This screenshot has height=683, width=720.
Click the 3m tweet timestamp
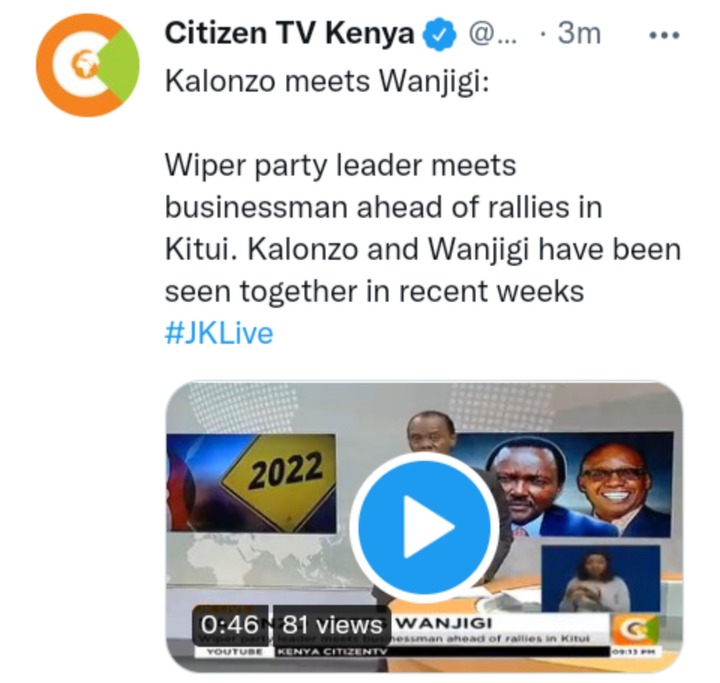click(579, 34)
